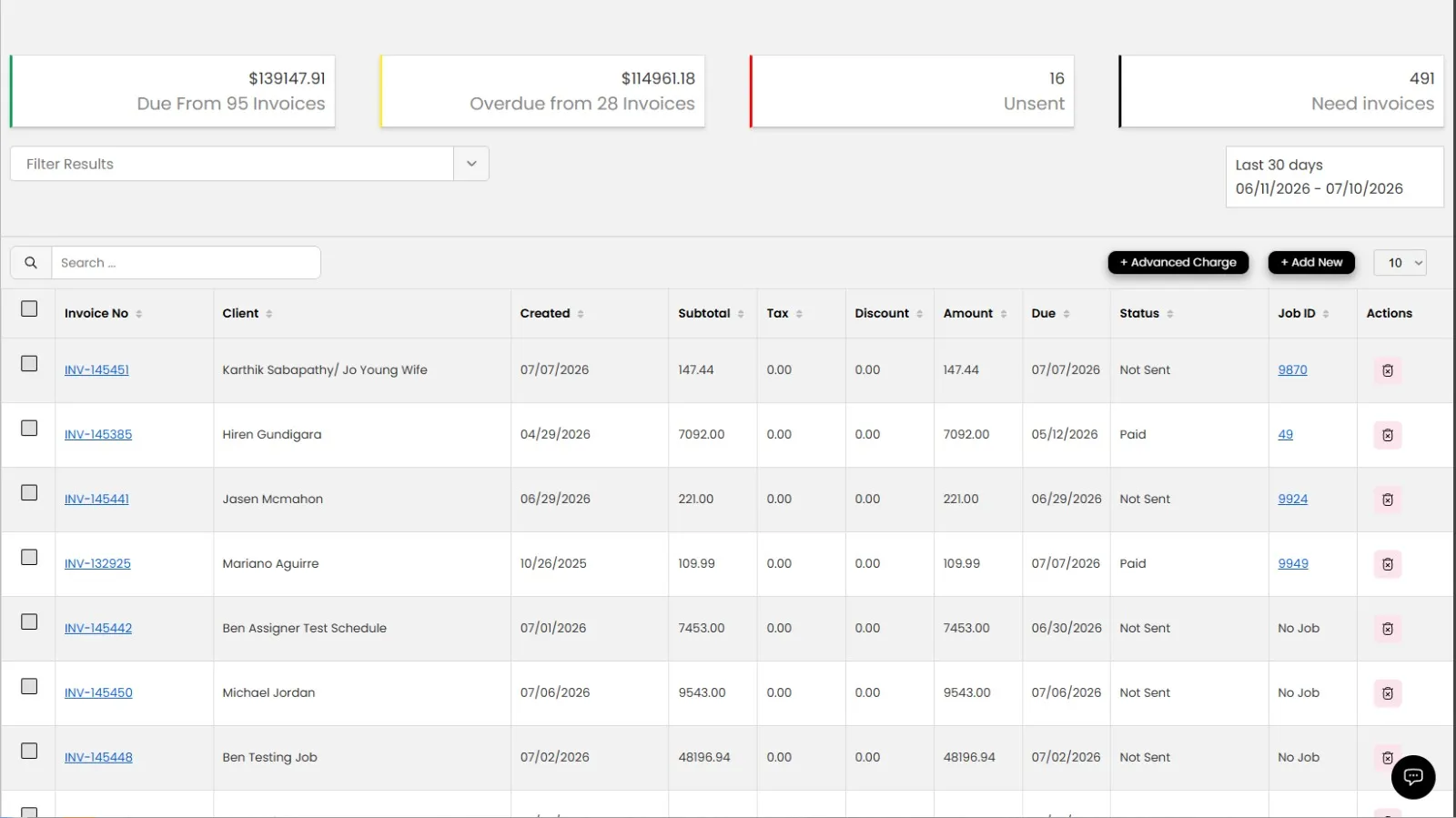This screenshot has height=818, width=1456.
Task: Open invoice INV-132925 link
Action: click(x=97, y=564)
